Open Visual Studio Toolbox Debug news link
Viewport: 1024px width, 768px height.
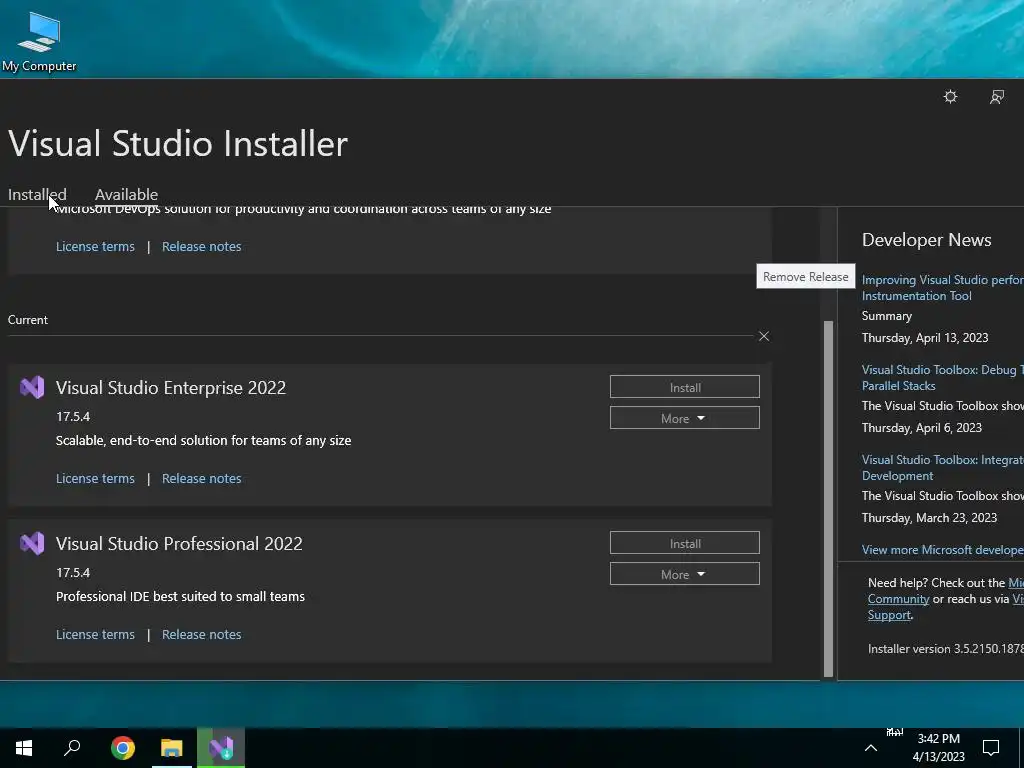(x=942, y=377)
